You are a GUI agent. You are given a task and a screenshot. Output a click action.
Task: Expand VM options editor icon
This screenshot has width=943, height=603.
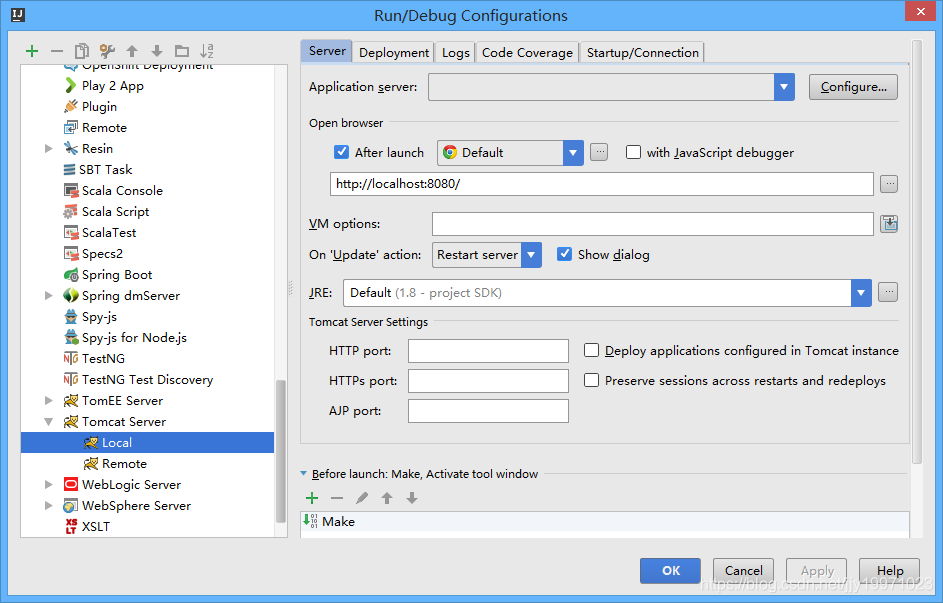(x=889, y=224)
